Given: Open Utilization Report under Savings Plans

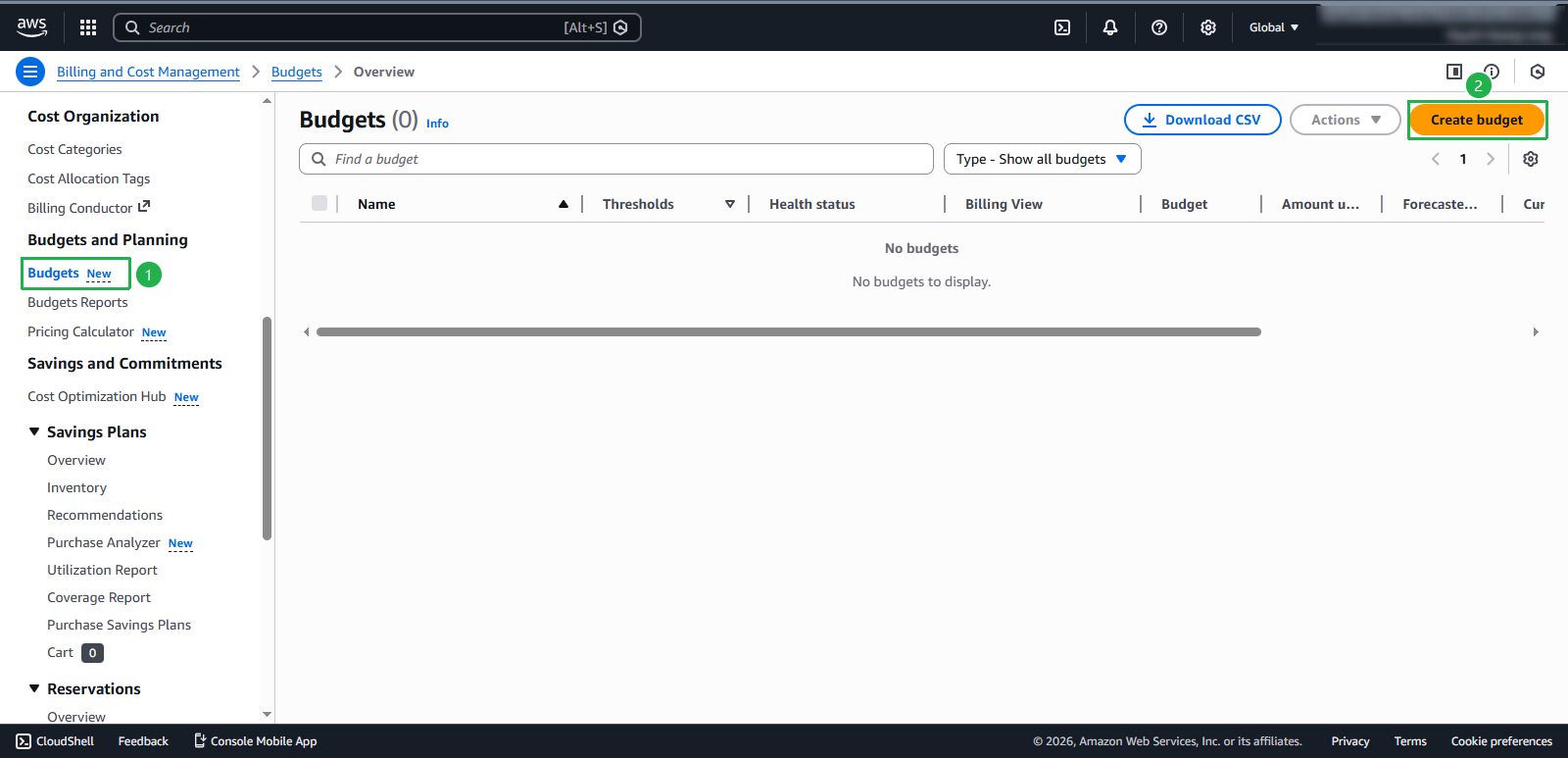Looking at the screenshot, I should 102,570.
